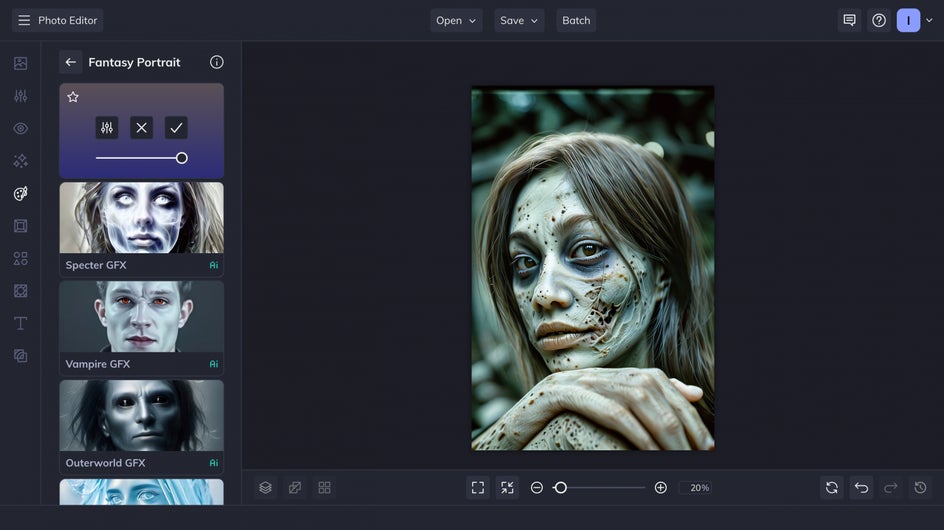Open the Edit adjustments sliders sidebar icon
The image size is (944, 530).
(20, 96)
